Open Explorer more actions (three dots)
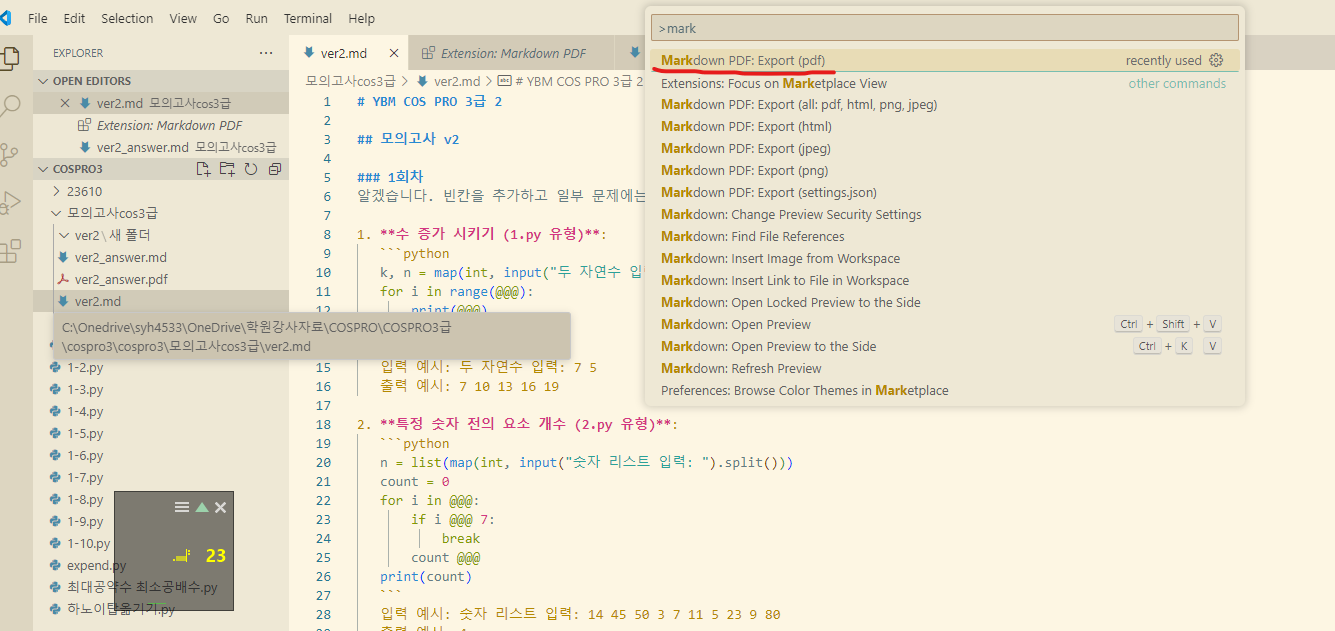 pos(266,53)
